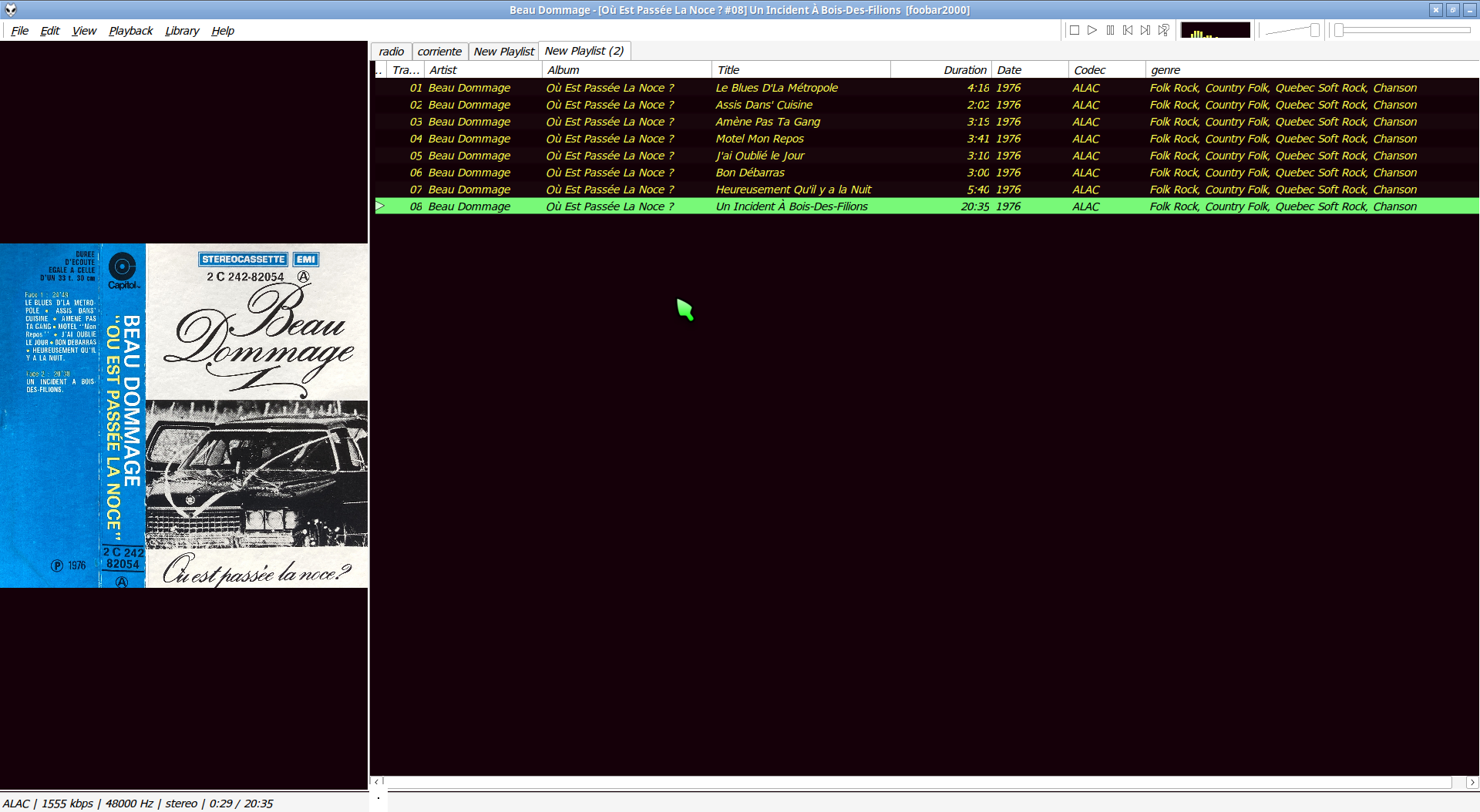Sort the playlist by Date column header
Viewport: 1480px width, 812px height.
click(x=1030, y=70)
